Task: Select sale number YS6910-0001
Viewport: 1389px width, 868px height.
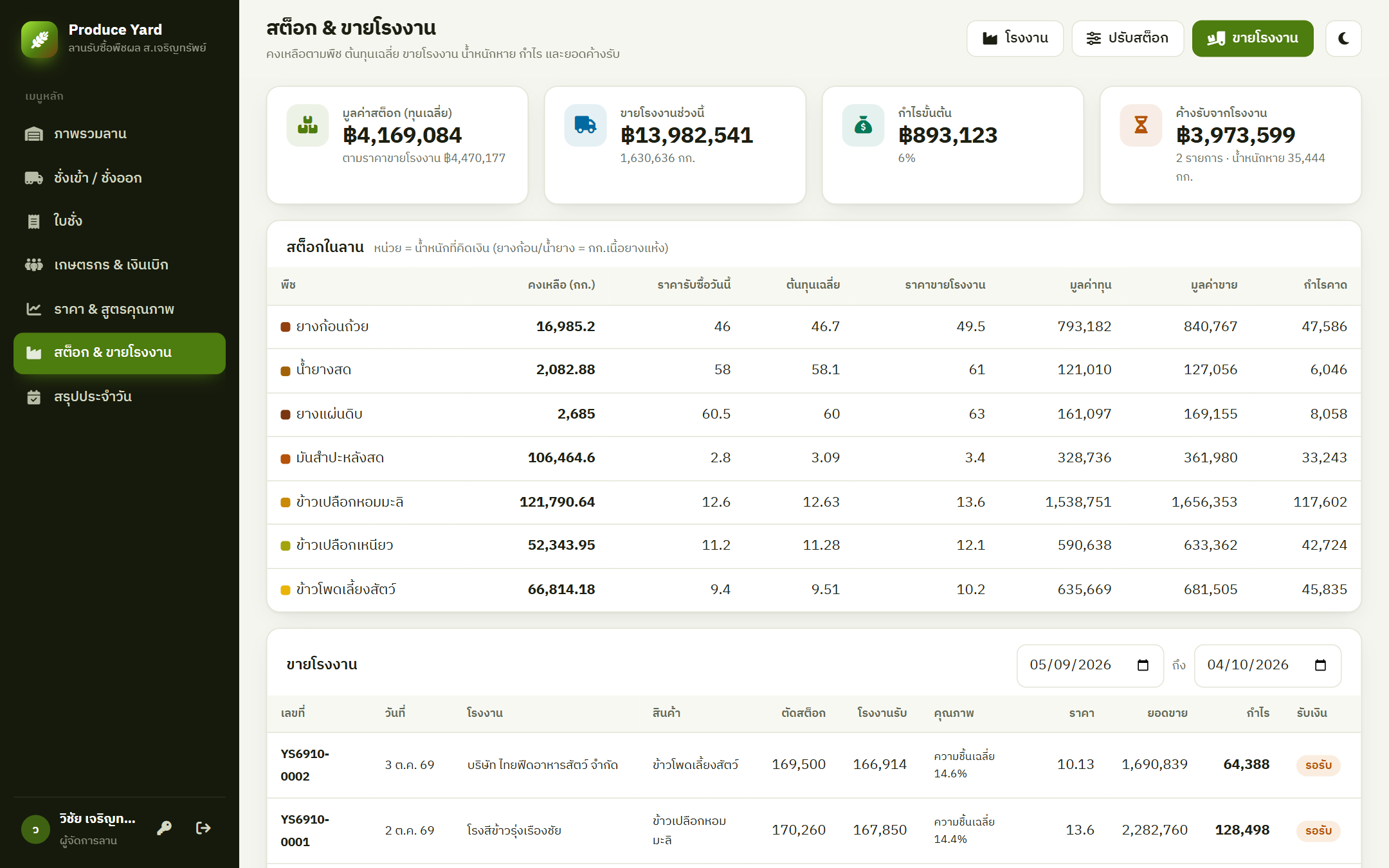Action: (305, 831)
